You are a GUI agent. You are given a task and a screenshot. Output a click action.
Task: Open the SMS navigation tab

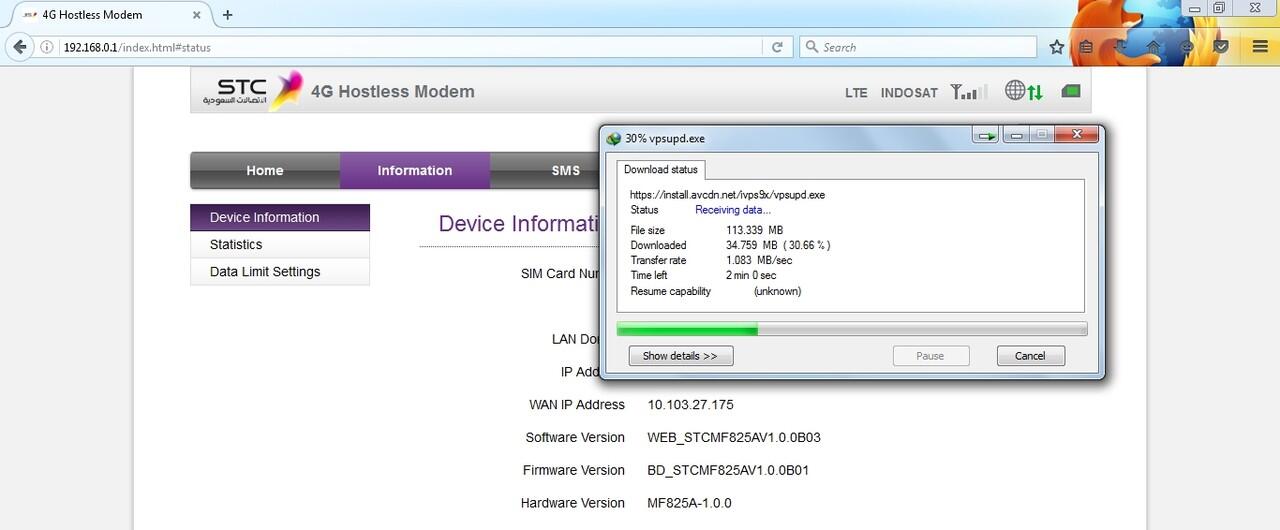click(565, 171)
